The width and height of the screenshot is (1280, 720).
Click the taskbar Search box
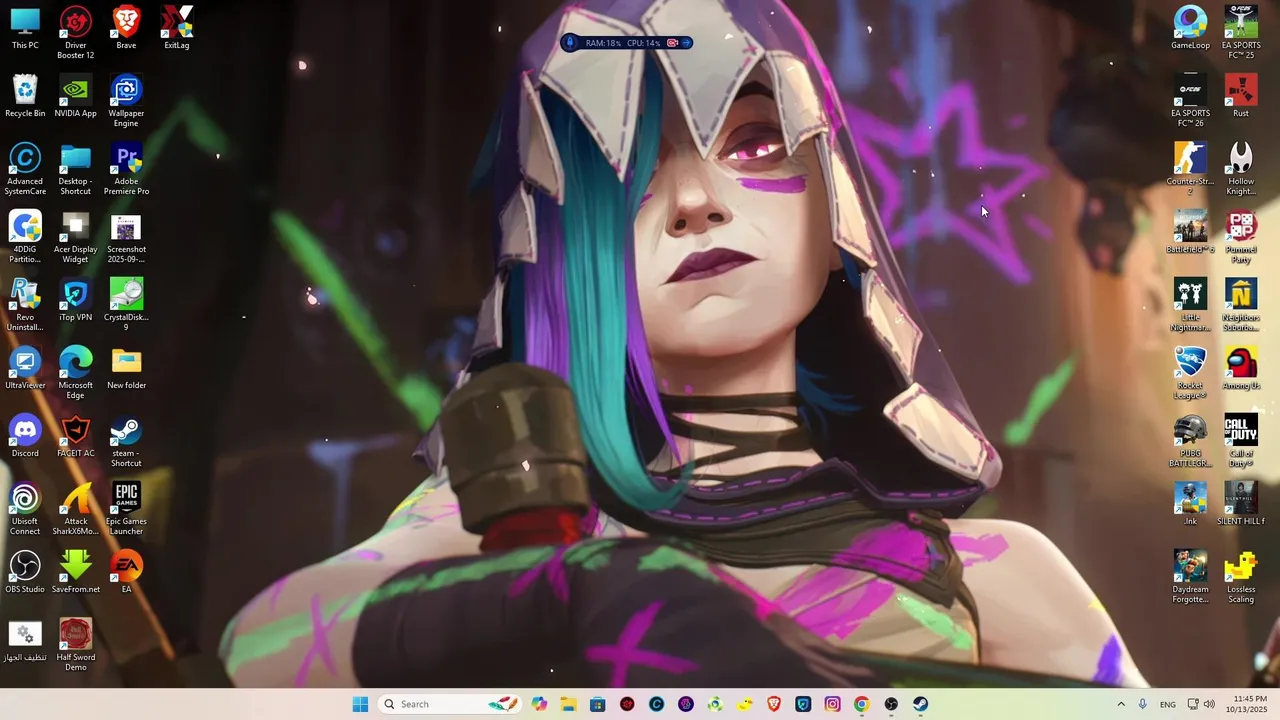coord(451,704)
